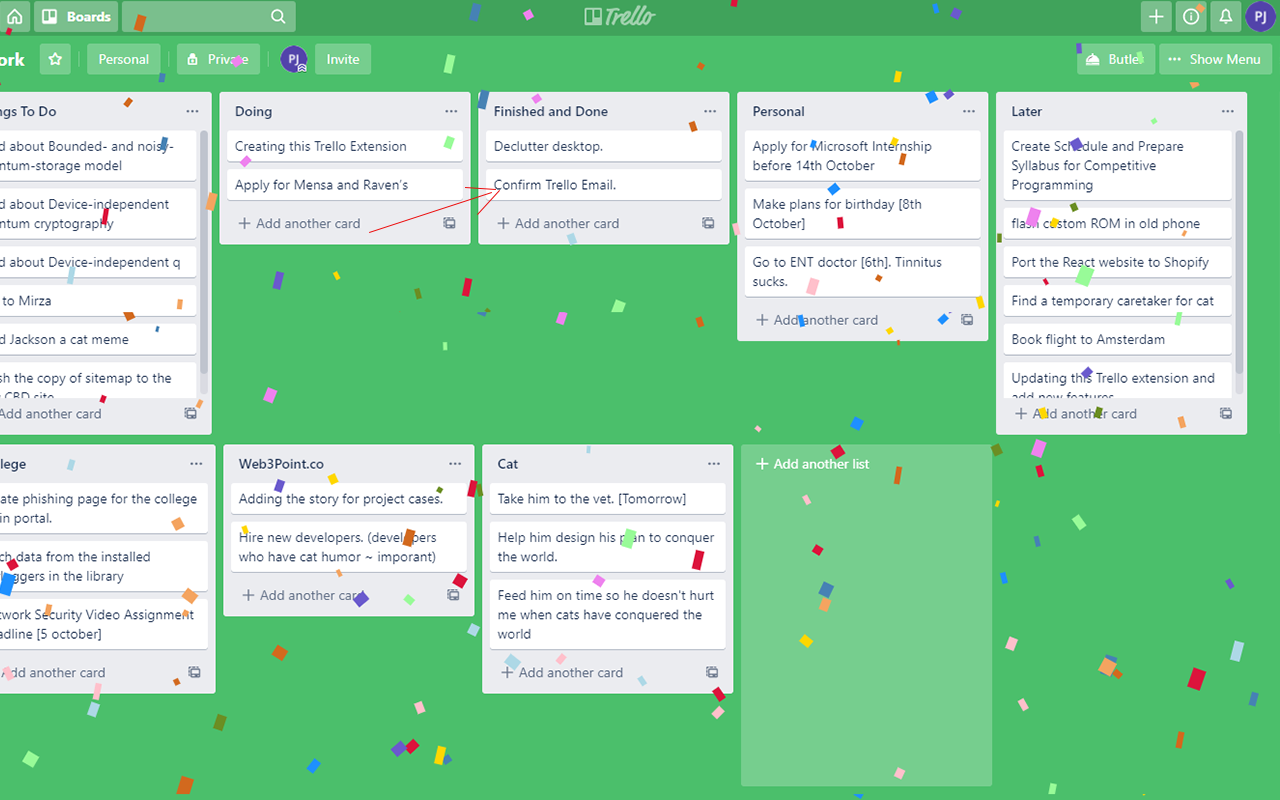The height and width of the screenshot is (800, 1280).
Task: Click template card icon in Later list
Action: (x=1226, y=413)
